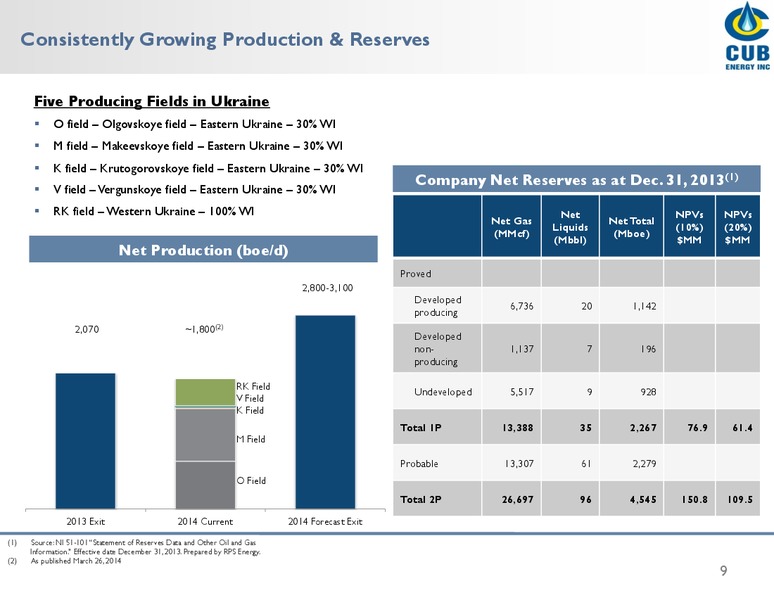Select the 'V field – Vergunskoye field' bullet
This screenshot has width=774, height=600.
[194, 189]
